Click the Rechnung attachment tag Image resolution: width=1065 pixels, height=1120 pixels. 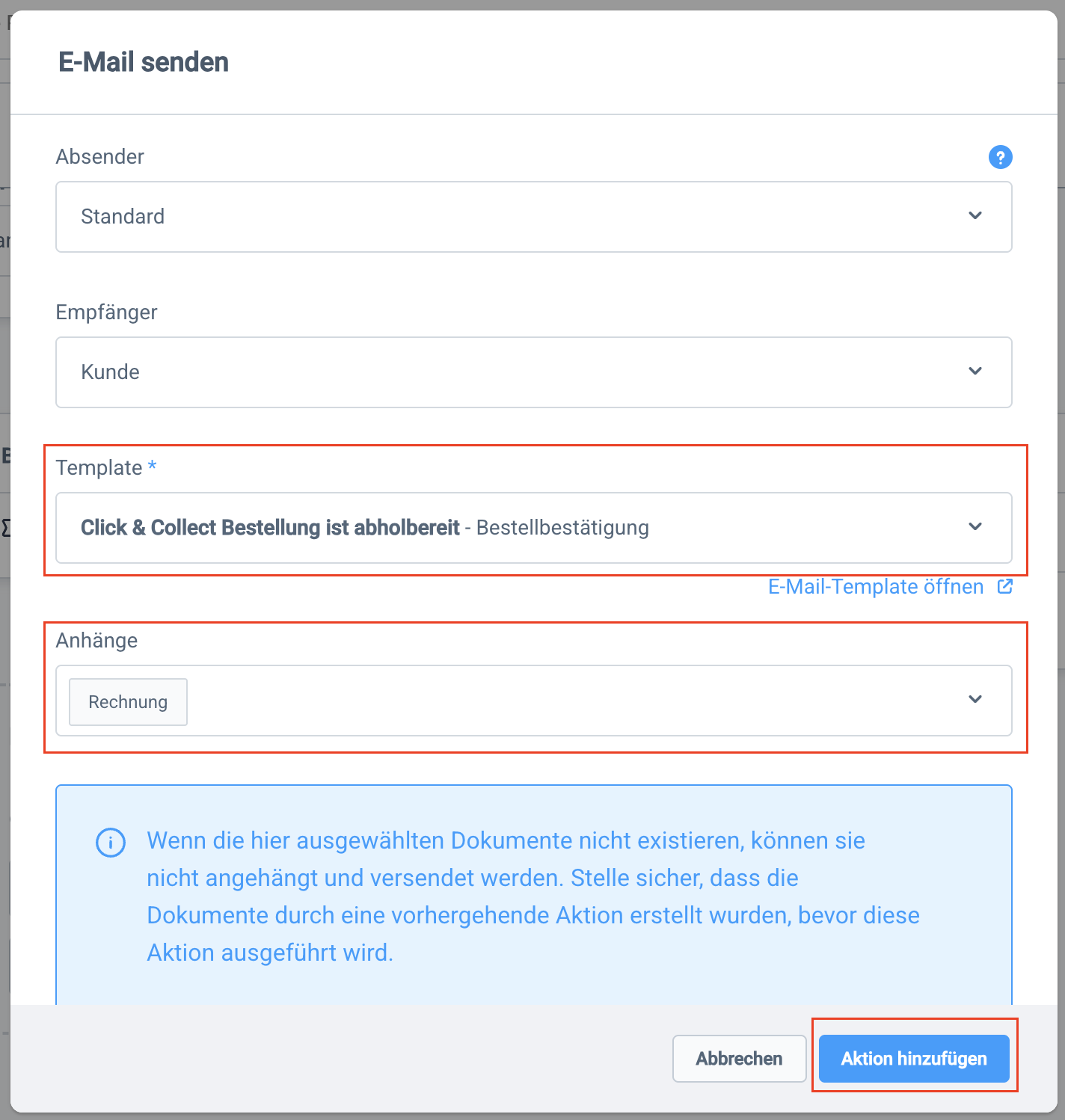[128, 702]
